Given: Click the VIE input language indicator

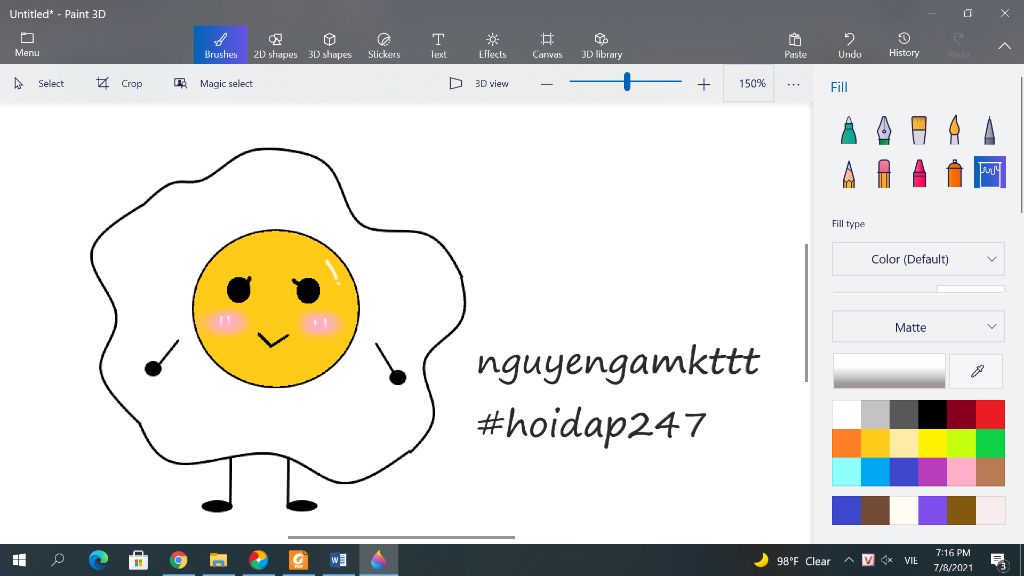Looking at the screenshot, I should pos(910,560).
